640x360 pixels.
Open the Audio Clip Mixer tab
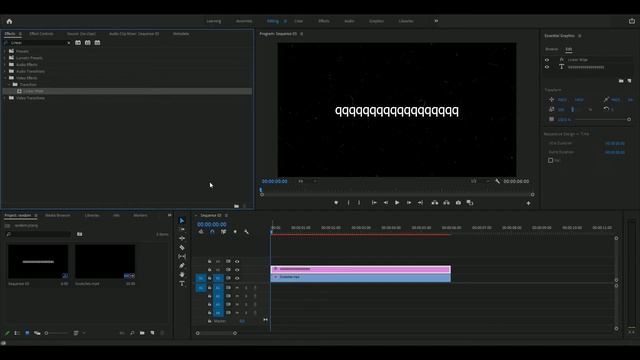[x=134, y=34]
